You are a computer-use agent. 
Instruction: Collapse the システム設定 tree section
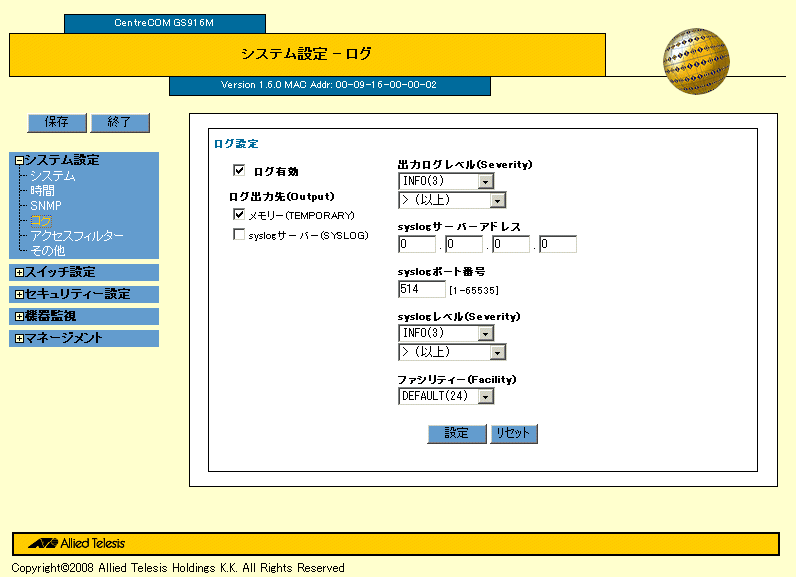pyautogui.click(x=19, y=160)
